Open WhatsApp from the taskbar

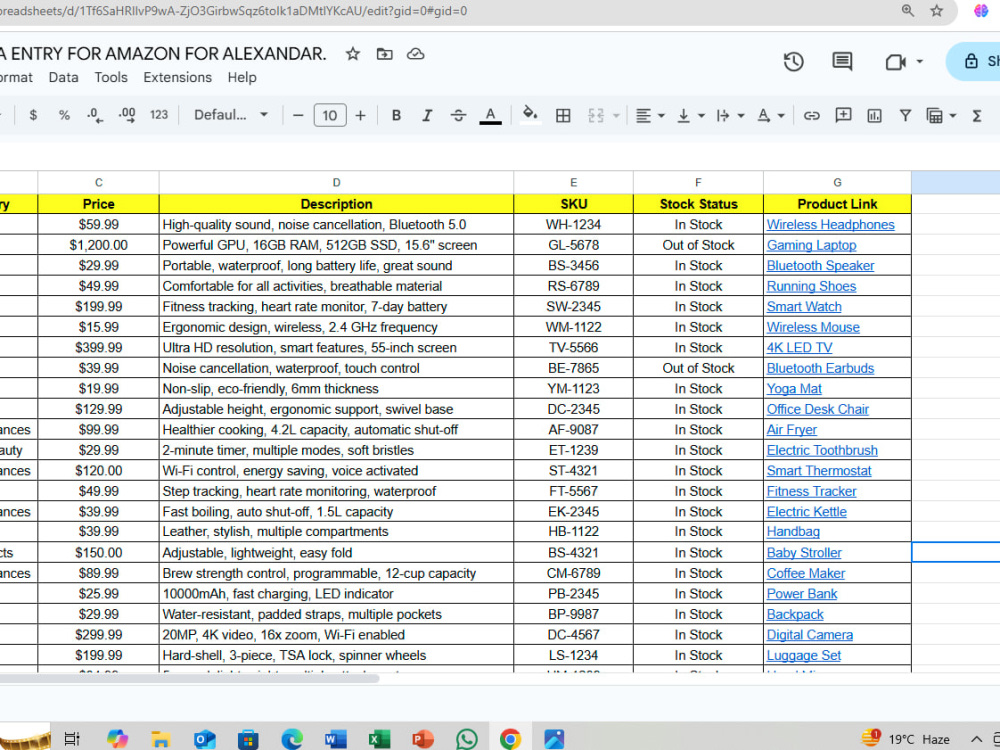pos(467,739)
